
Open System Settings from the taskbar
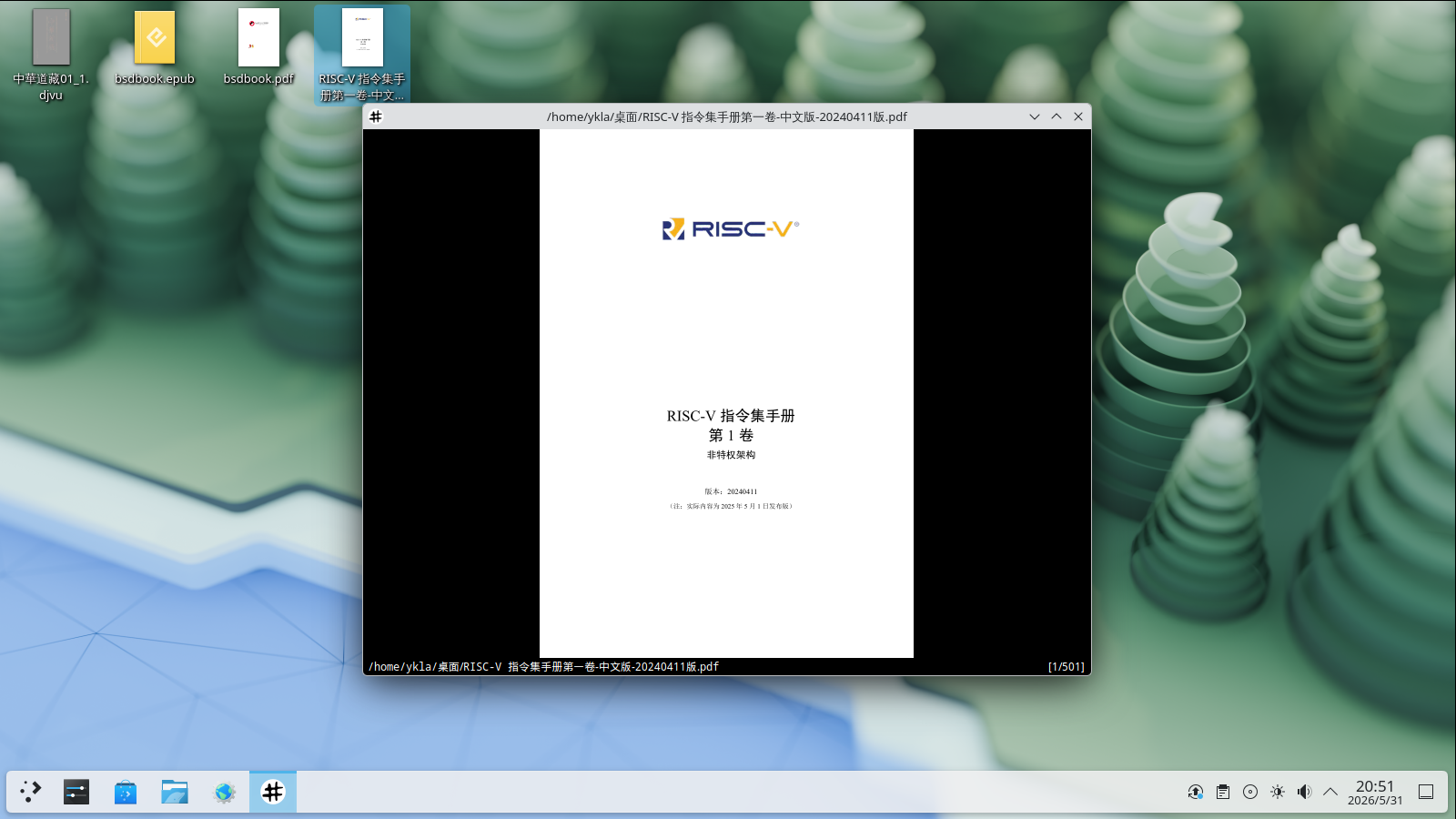point(76,792)
